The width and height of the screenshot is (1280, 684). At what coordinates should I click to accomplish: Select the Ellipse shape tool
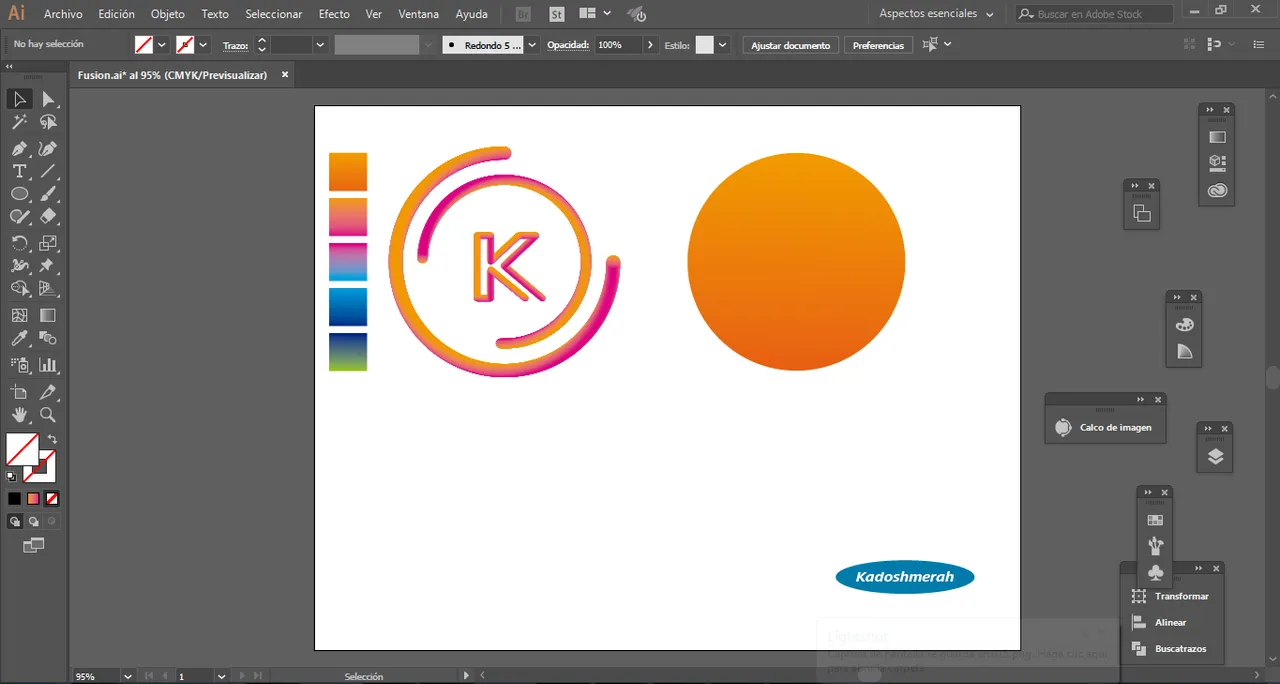pyautogui.click(x=19, y=194)
